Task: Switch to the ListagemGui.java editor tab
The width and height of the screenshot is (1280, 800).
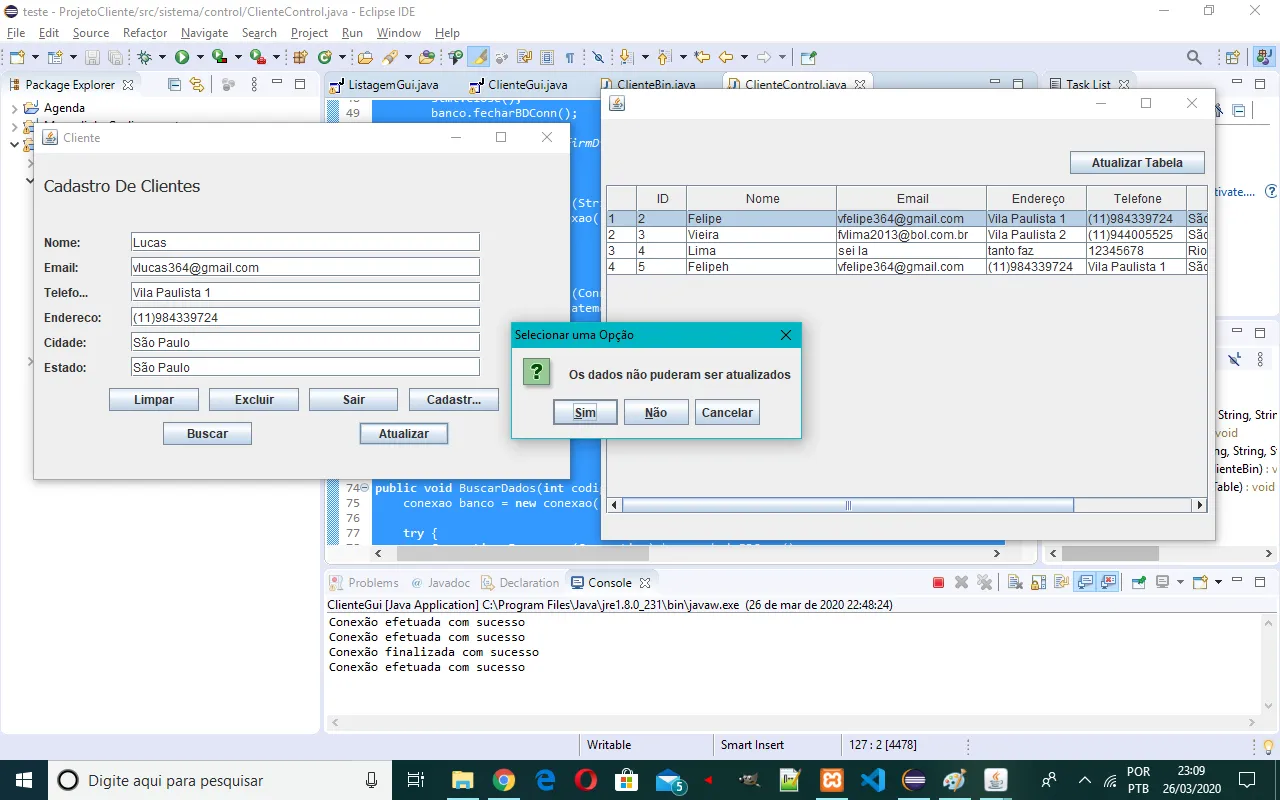Action: point(393,85)
